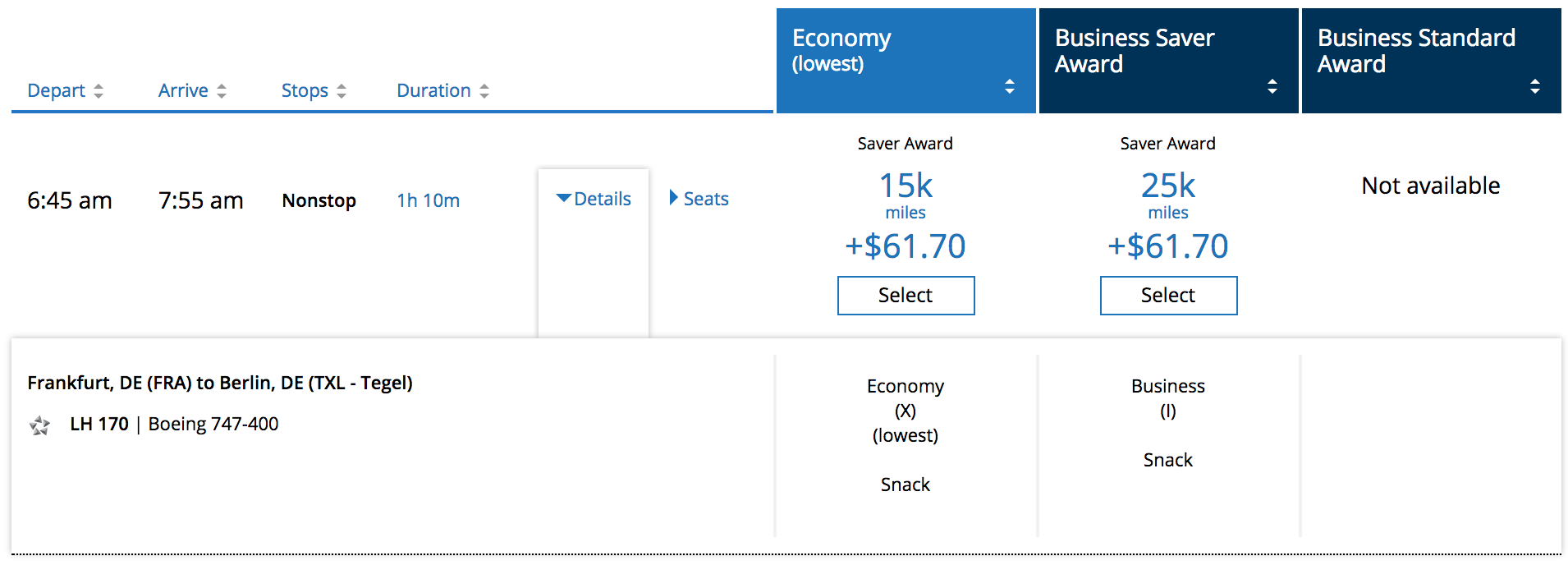Click the LH 170 flight number
This screenshot has width=1568, height=565.
tap(99, 424)
